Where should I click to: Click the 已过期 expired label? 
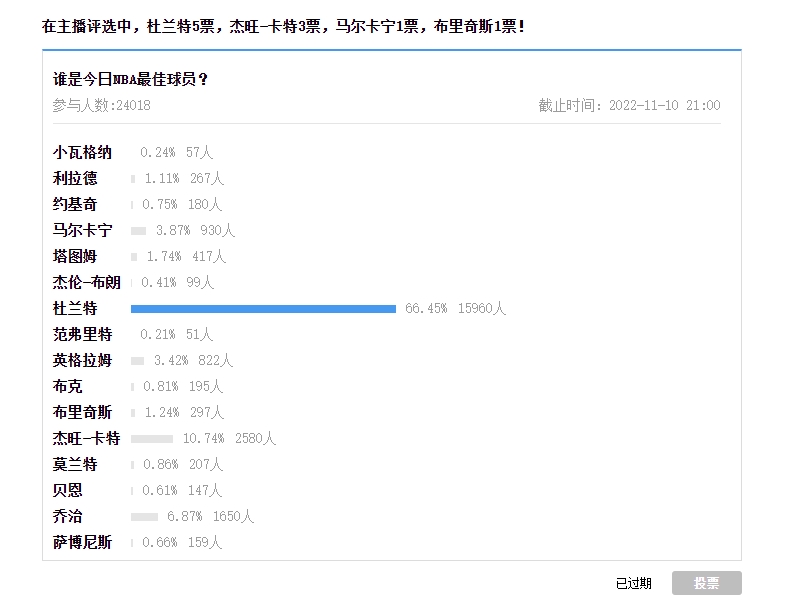[x=633, y=583]
